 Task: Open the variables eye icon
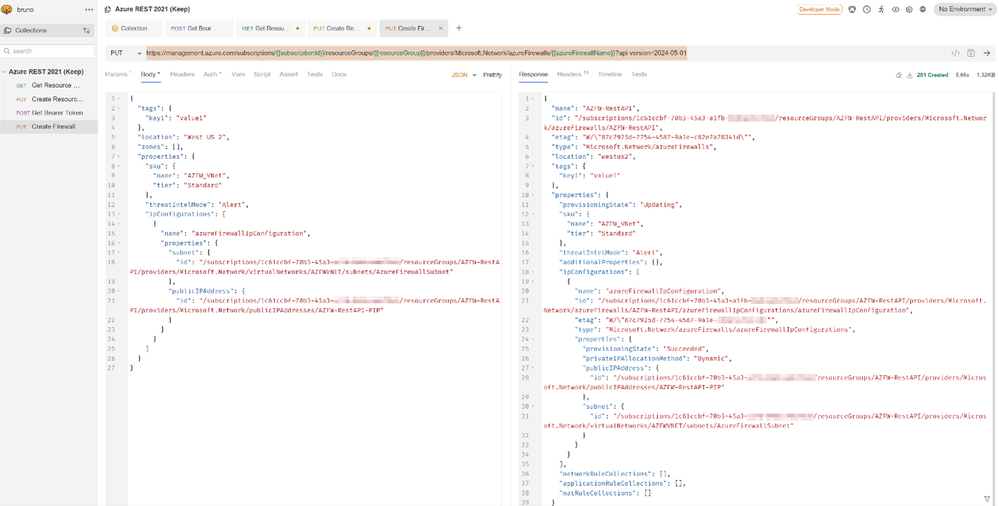coord(895,10)
